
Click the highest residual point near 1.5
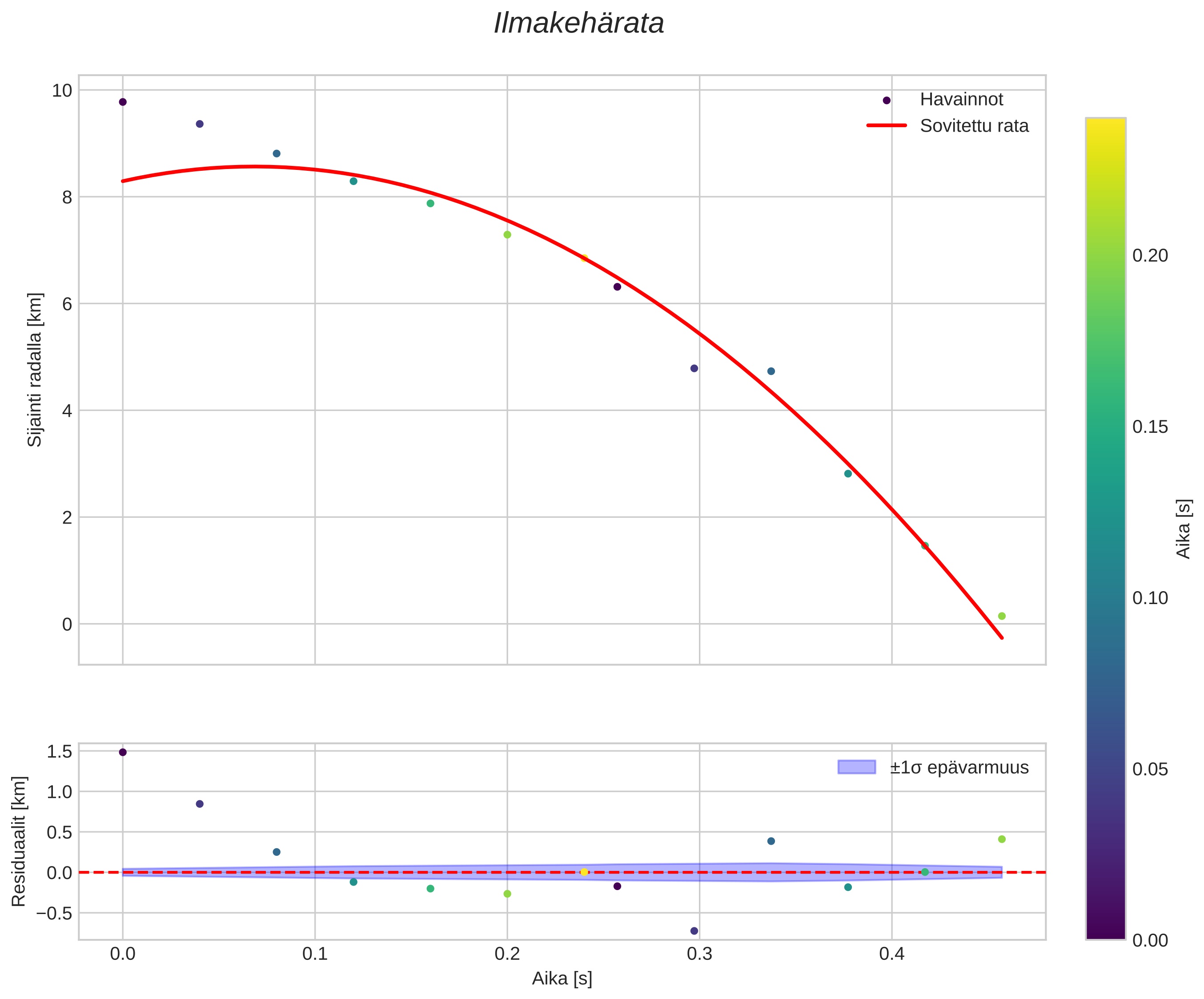click(x=123, y=753)
